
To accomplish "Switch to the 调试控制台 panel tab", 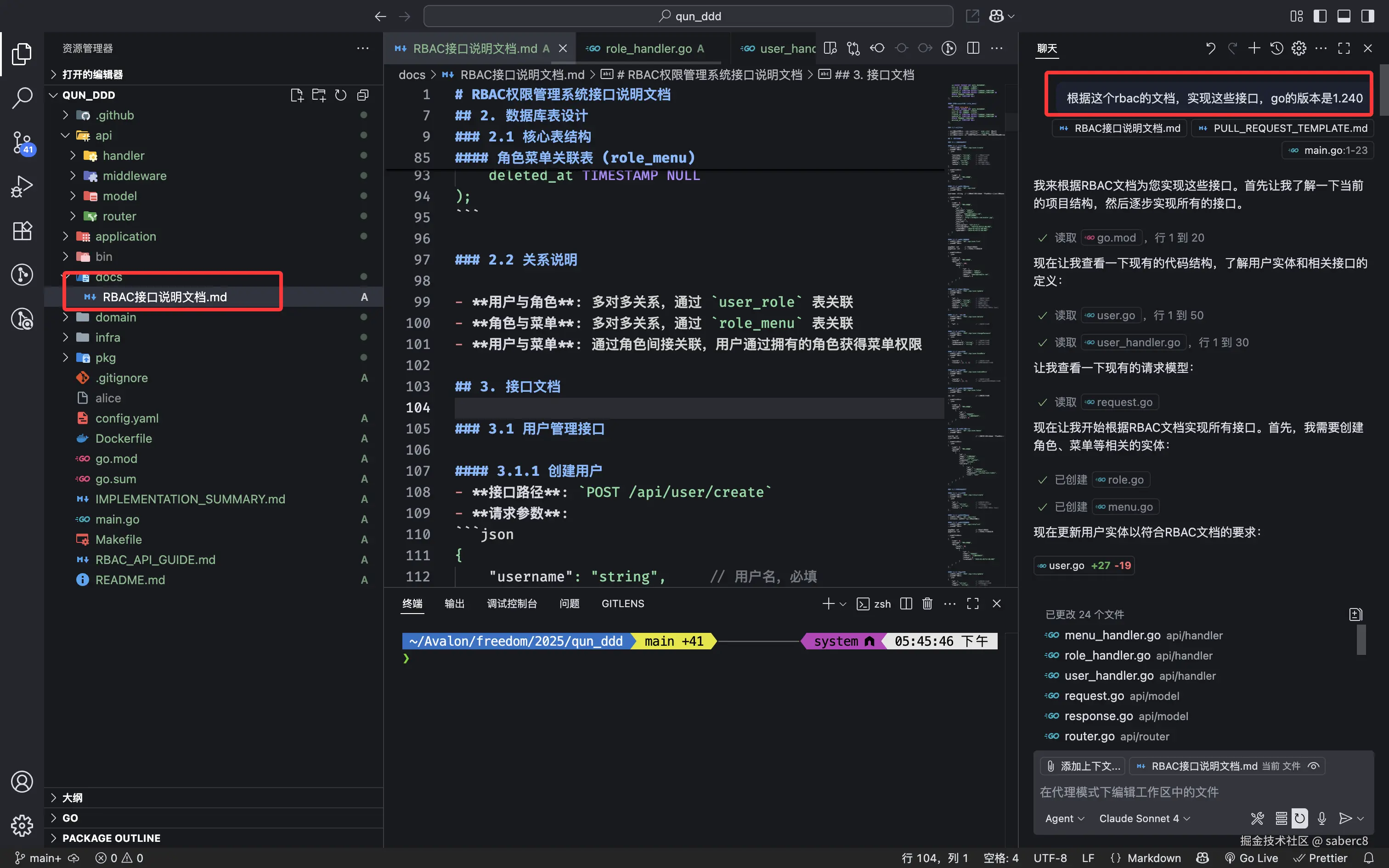I will [x=511, y=603].
